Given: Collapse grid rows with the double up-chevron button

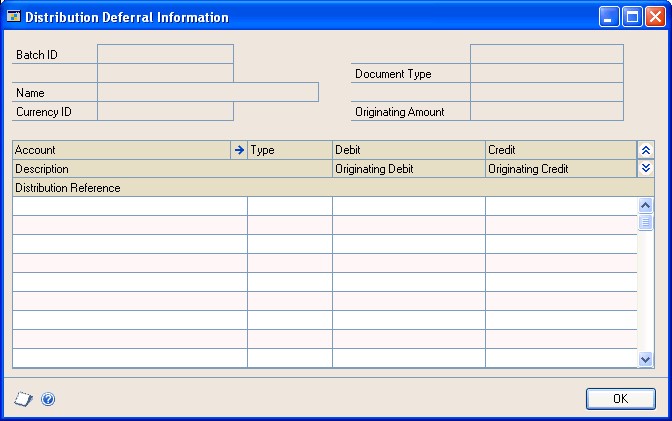Looking at the screenshot, I should 645,150.
